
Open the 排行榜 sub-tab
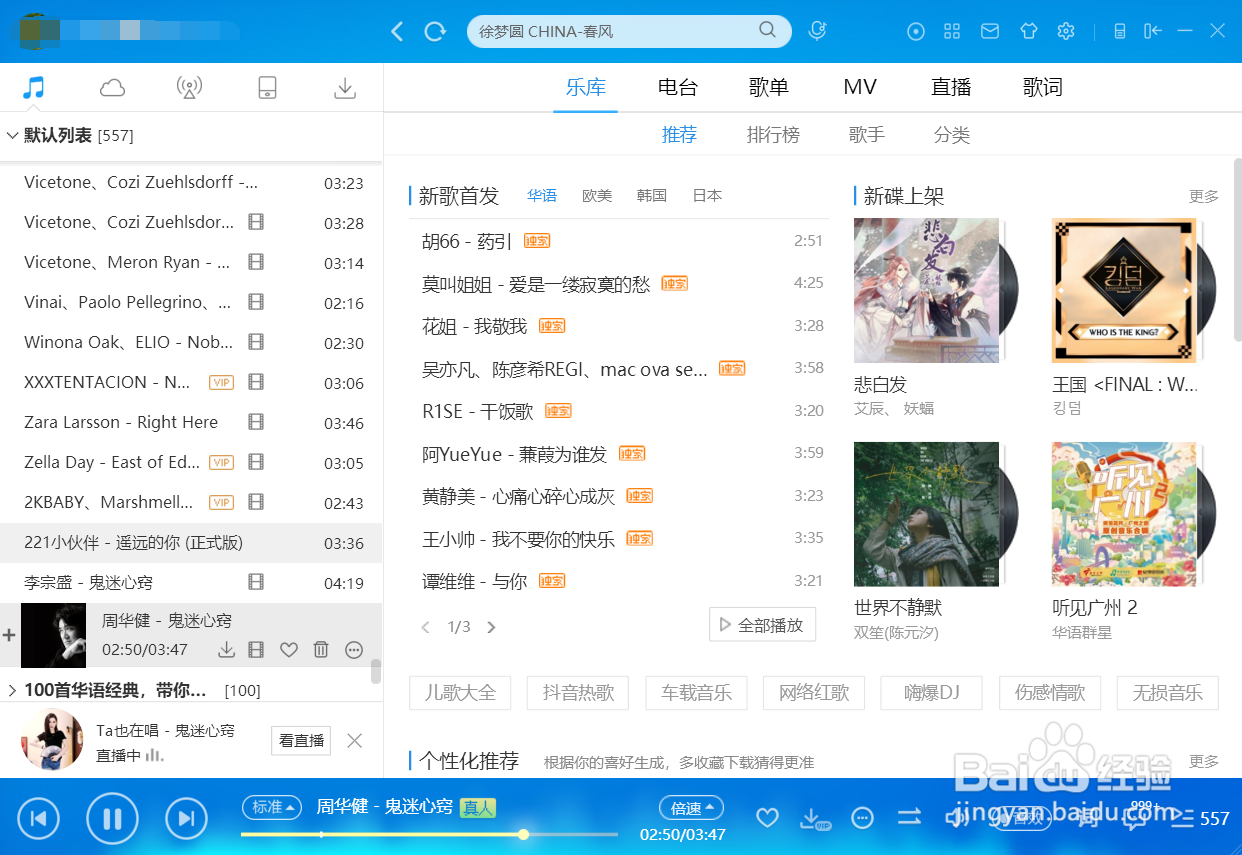773,135
